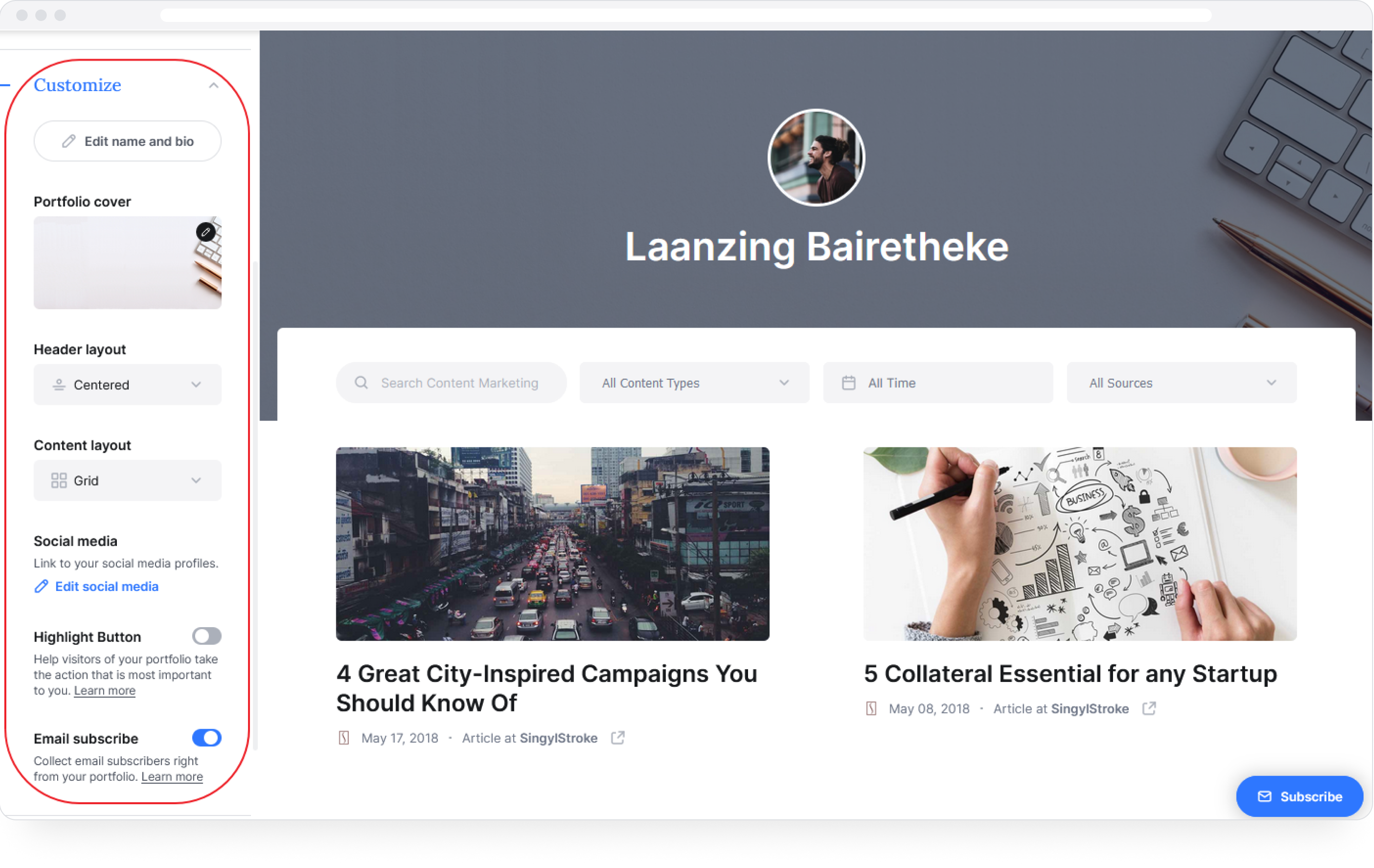
Task: Click the article type icon beside May 08, 2018
Action: coord(871,708)
